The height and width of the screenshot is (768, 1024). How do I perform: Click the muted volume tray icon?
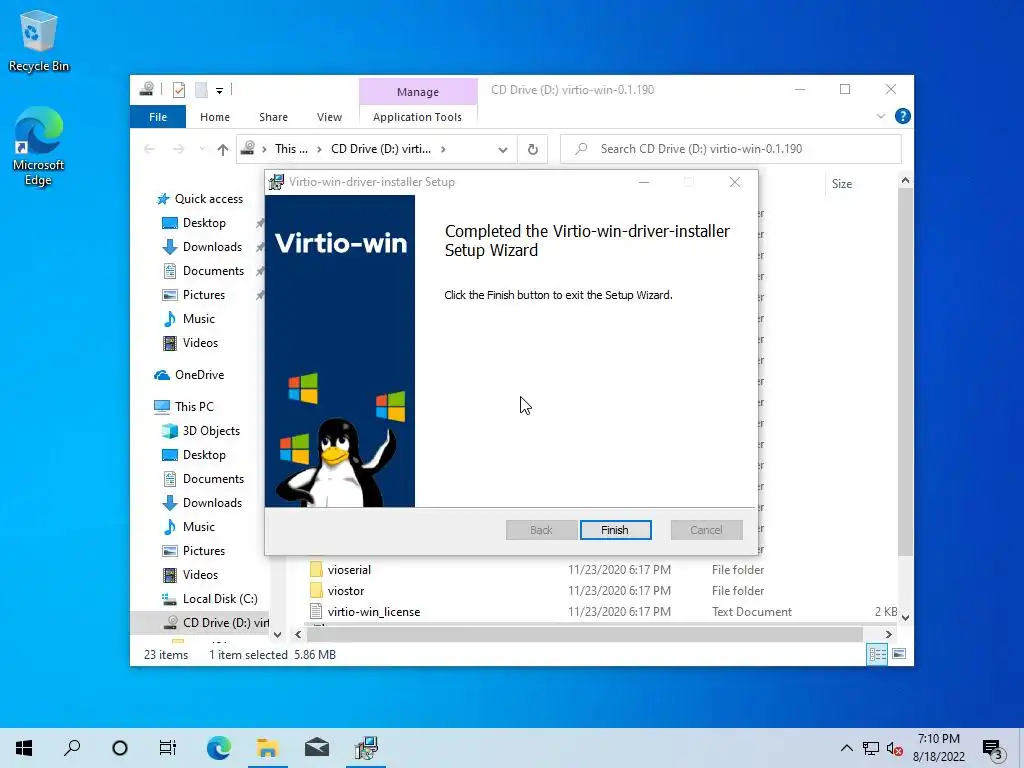tap(895, 748)
